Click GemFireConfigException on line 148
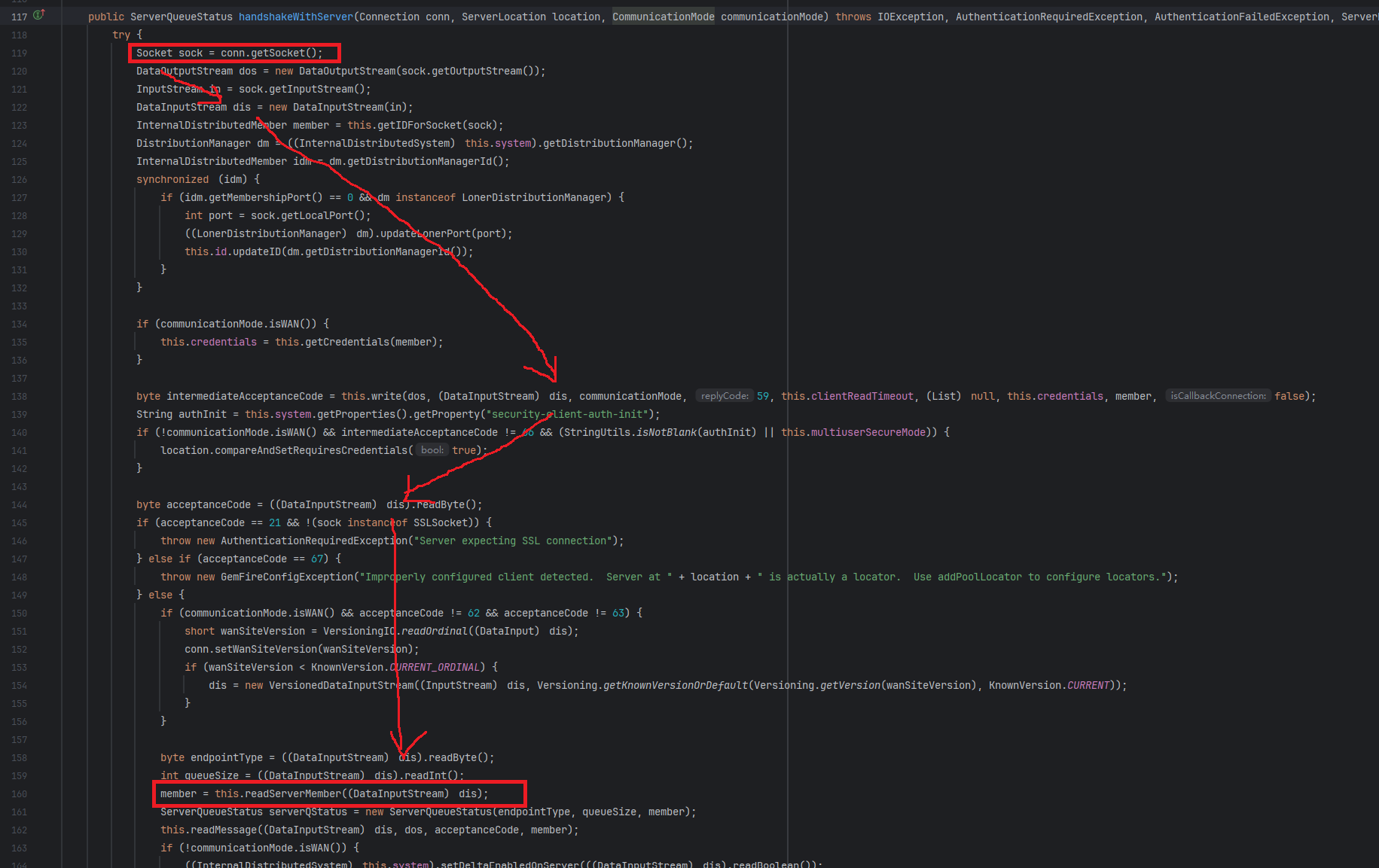 coord(287,577)
